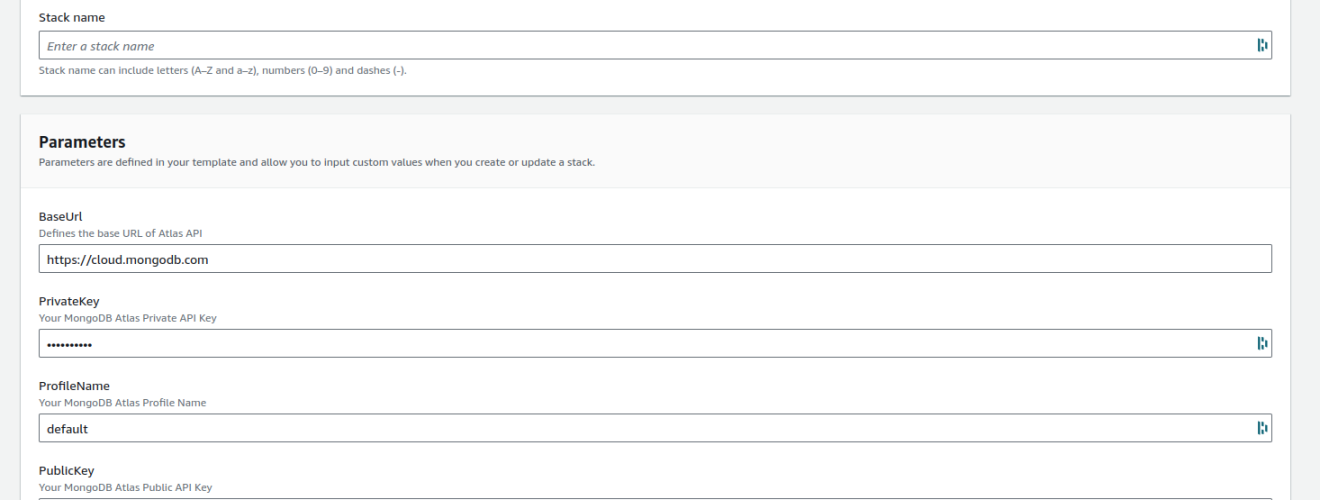Image resolution: width=1320 pixels, height=500 pixels.
Task: Click the PublicKey parameter label
Action: 67,471
